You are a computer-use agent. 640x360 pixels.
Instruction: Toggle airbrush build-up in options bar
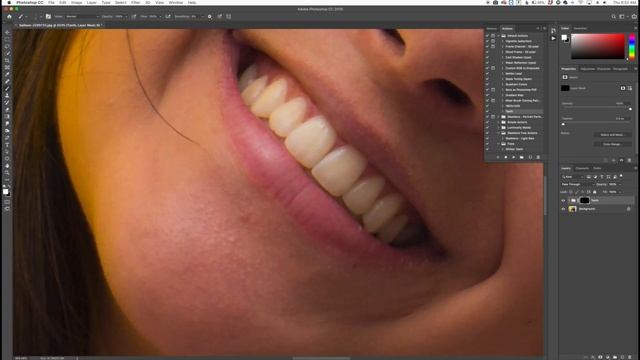coord(168,17)
